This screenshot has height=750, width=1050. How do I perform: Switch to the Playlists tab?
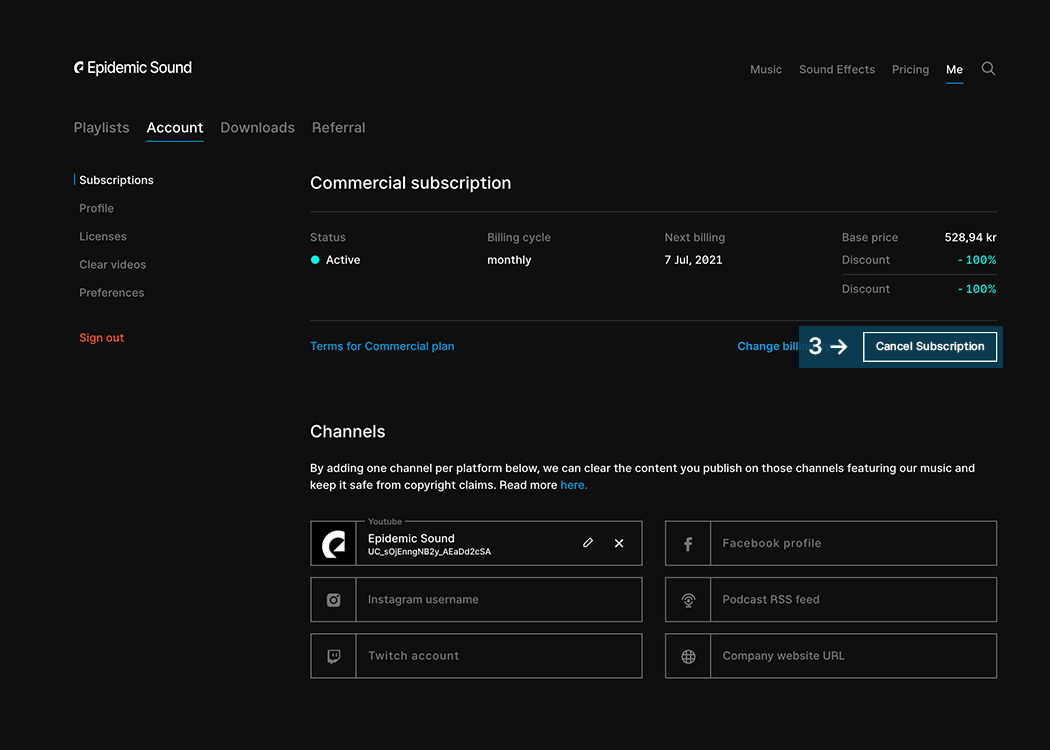(x=101, y=128)
